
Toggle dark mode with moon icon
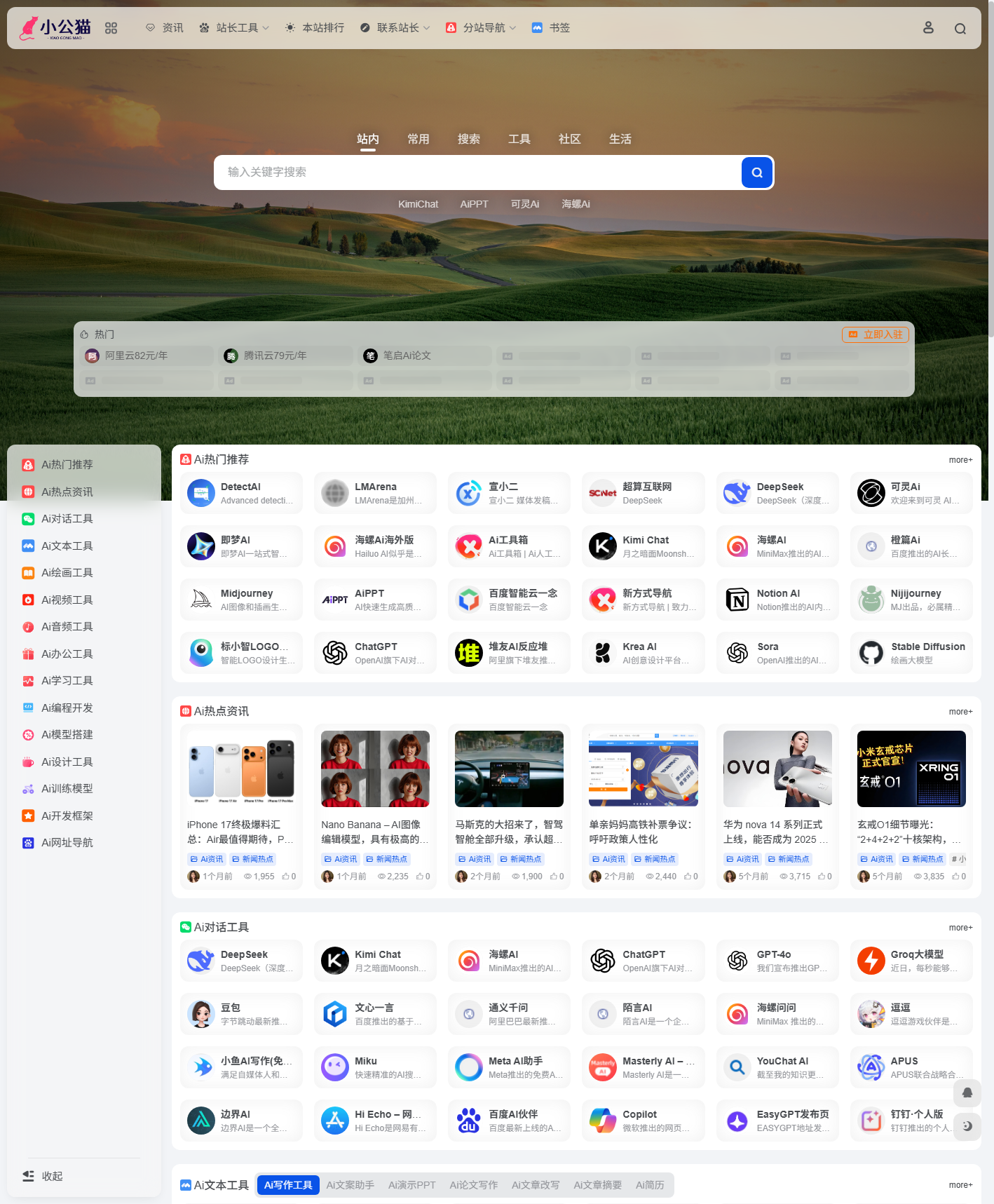[x=967, y=1126]
